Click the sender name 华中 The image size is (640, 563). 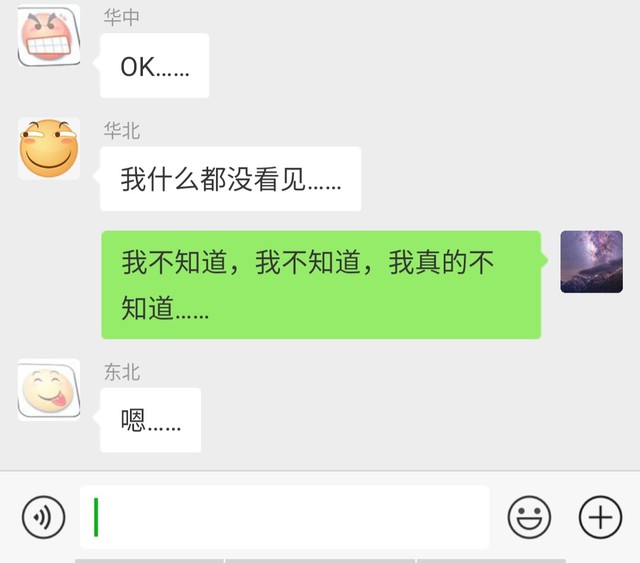[x=122, y=18]
